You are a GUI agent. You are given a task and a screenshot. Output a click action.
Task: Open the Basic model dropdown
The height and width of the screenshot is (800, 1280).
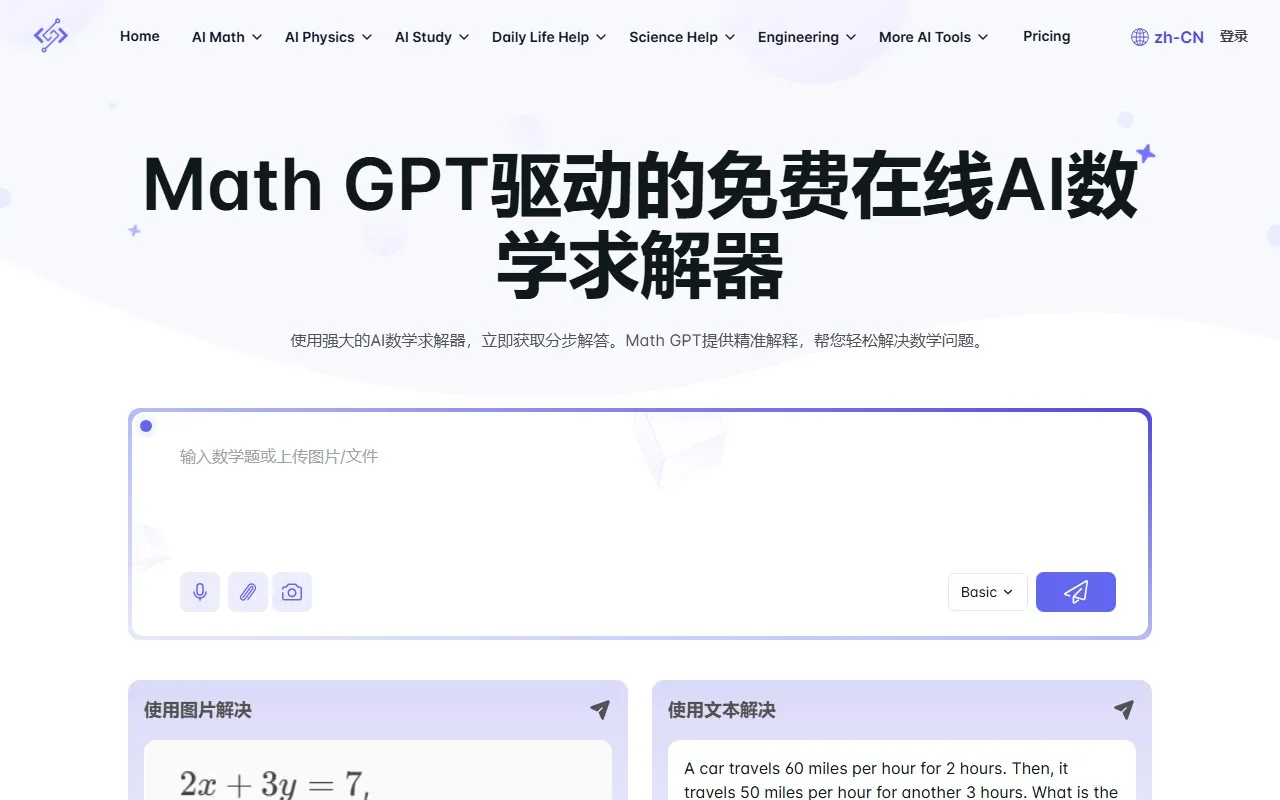987,592
